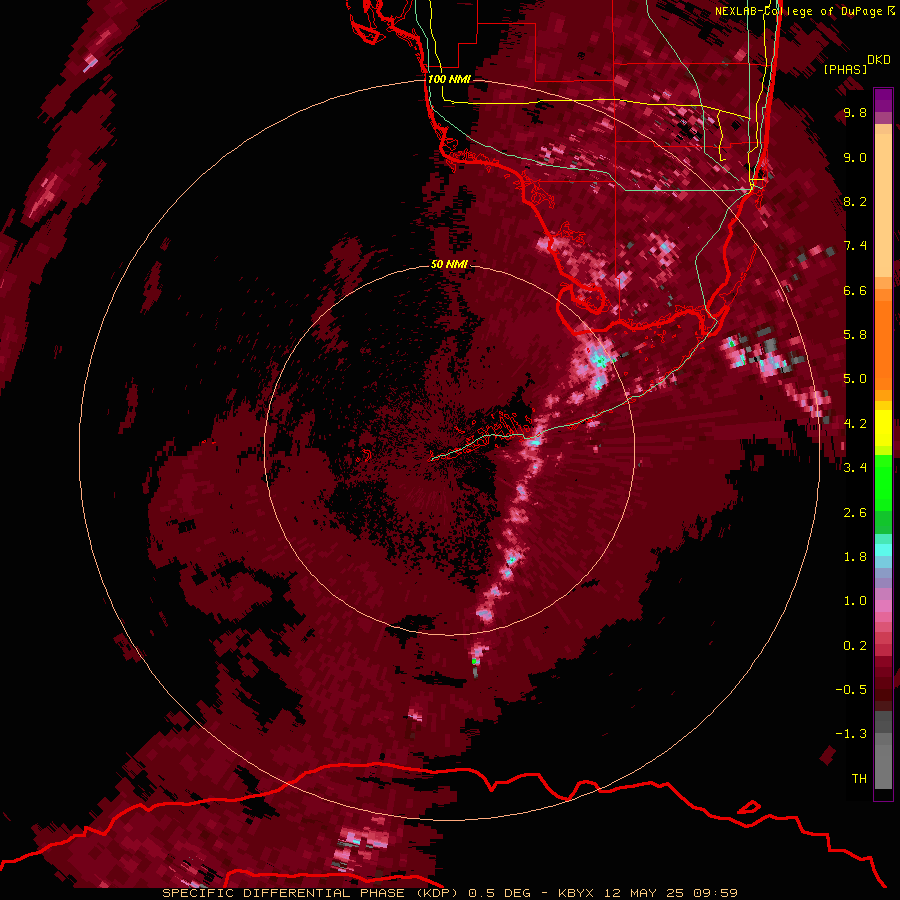Click the 5.8 value on color scale
Viewport: 900px width, 900px height.
(x=855, y=335)
